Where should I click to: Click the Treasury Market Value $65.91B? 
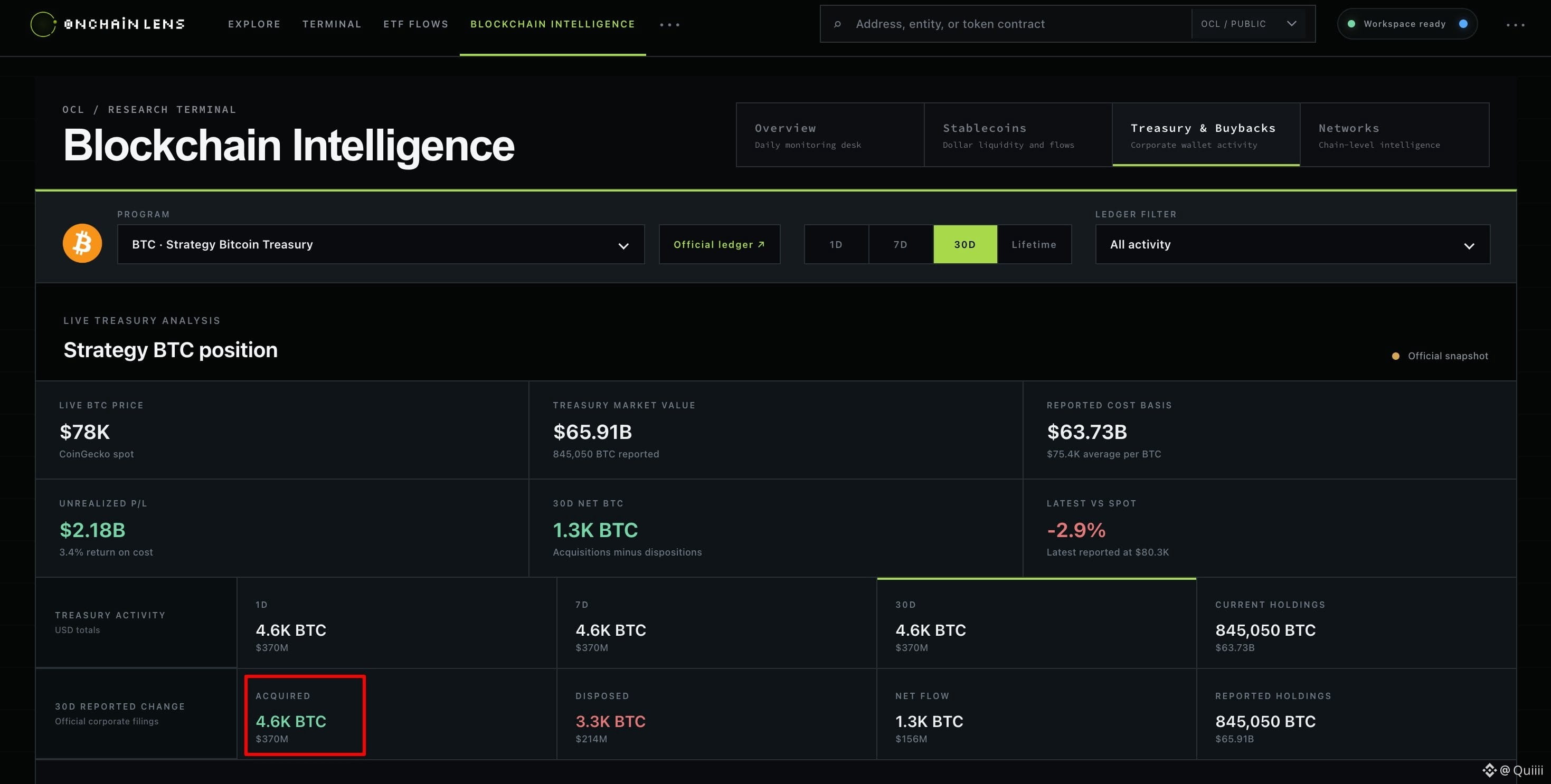click(592, 432)
